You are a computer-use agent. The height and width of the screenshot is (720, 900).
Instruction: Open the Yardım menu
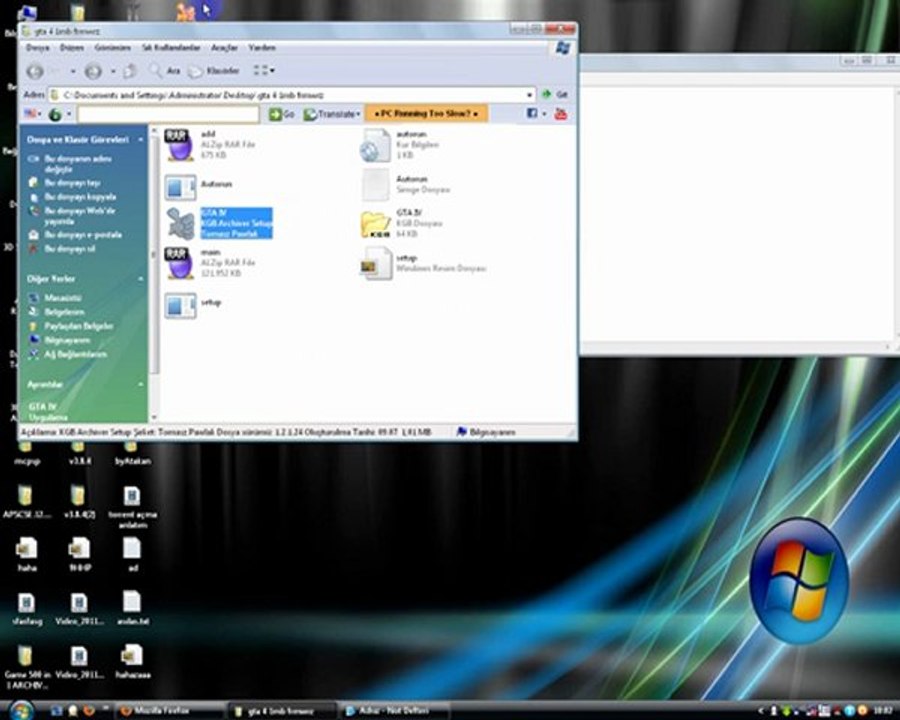(262, 48)
